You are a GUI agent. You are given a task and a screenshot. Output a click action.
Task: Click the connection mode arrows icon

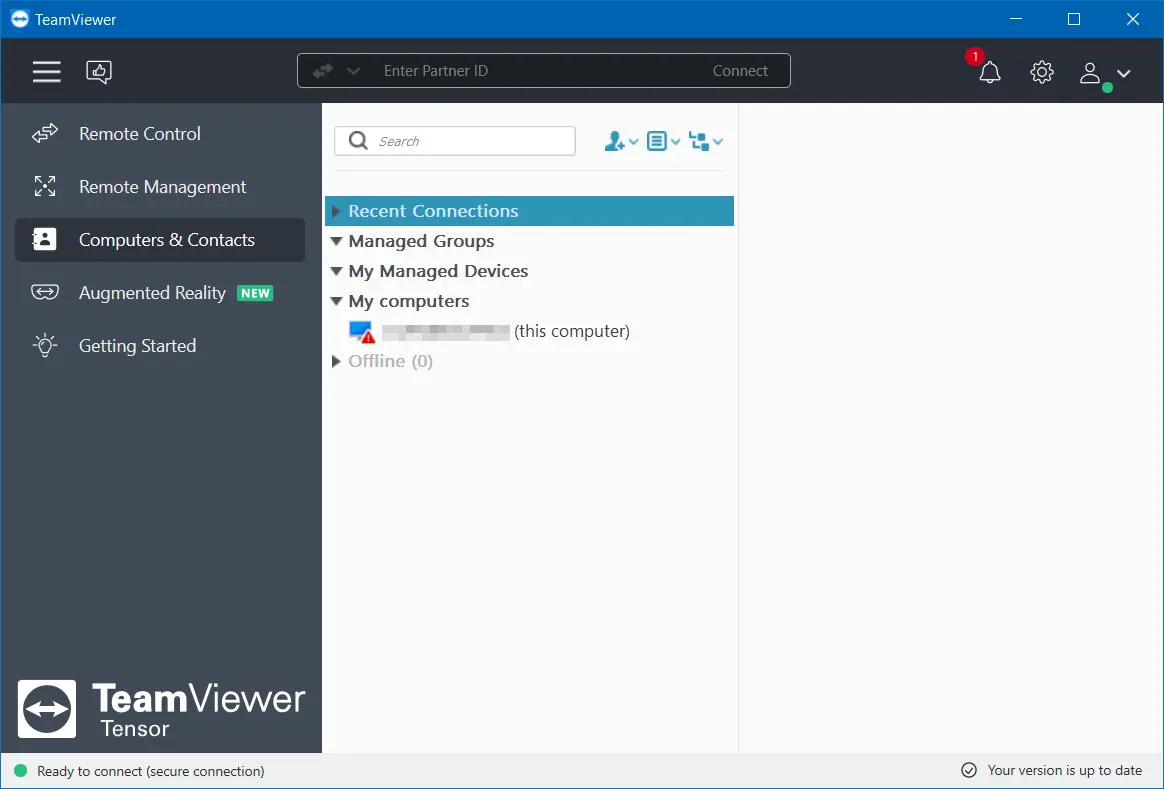coord(323,71)
